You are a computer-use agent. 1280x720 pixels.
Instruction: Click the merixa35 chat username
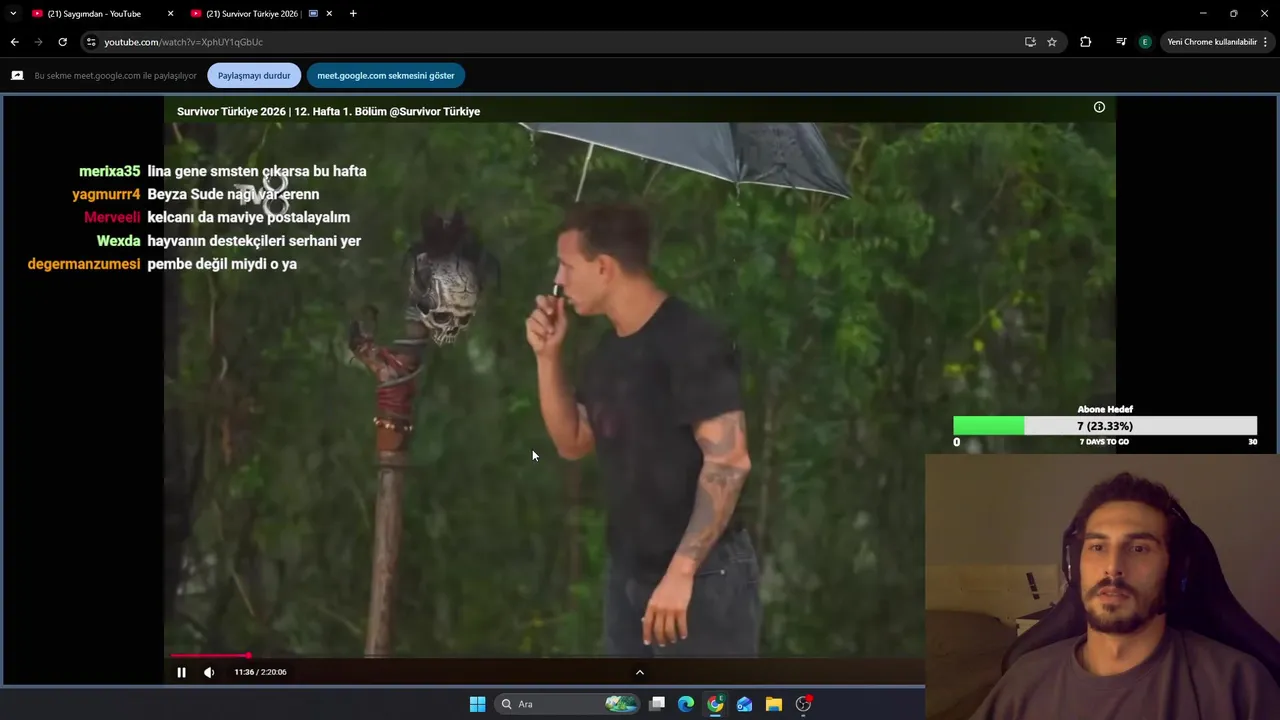pos(110,171)
